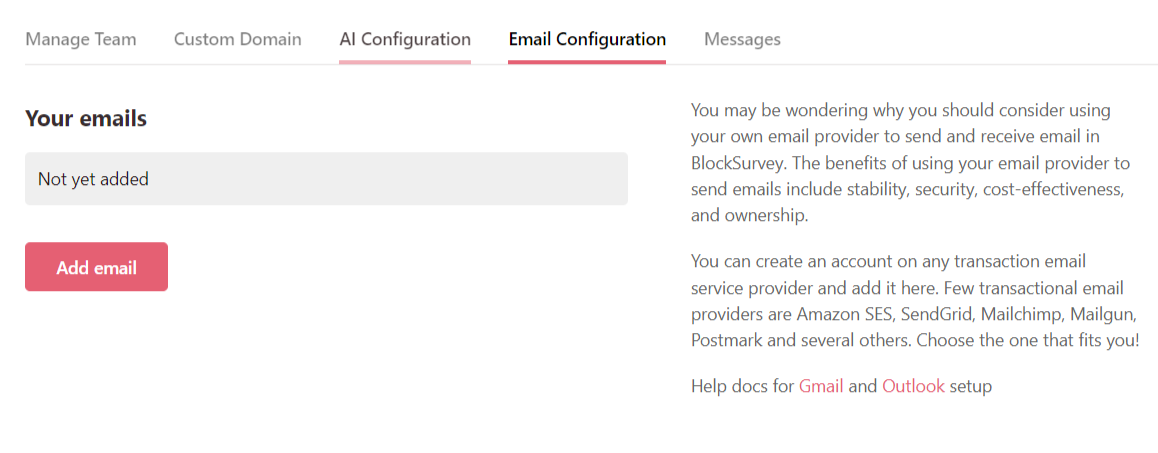Click the Add email button

pyautogui.click(x=96, y=267)
